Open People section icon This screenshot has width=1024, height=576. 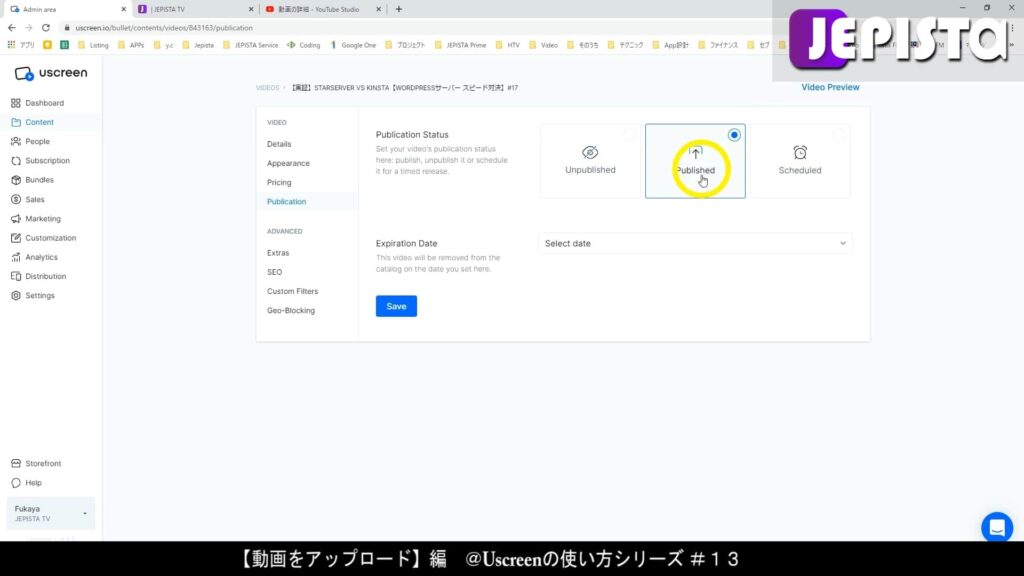coord(16,141)
